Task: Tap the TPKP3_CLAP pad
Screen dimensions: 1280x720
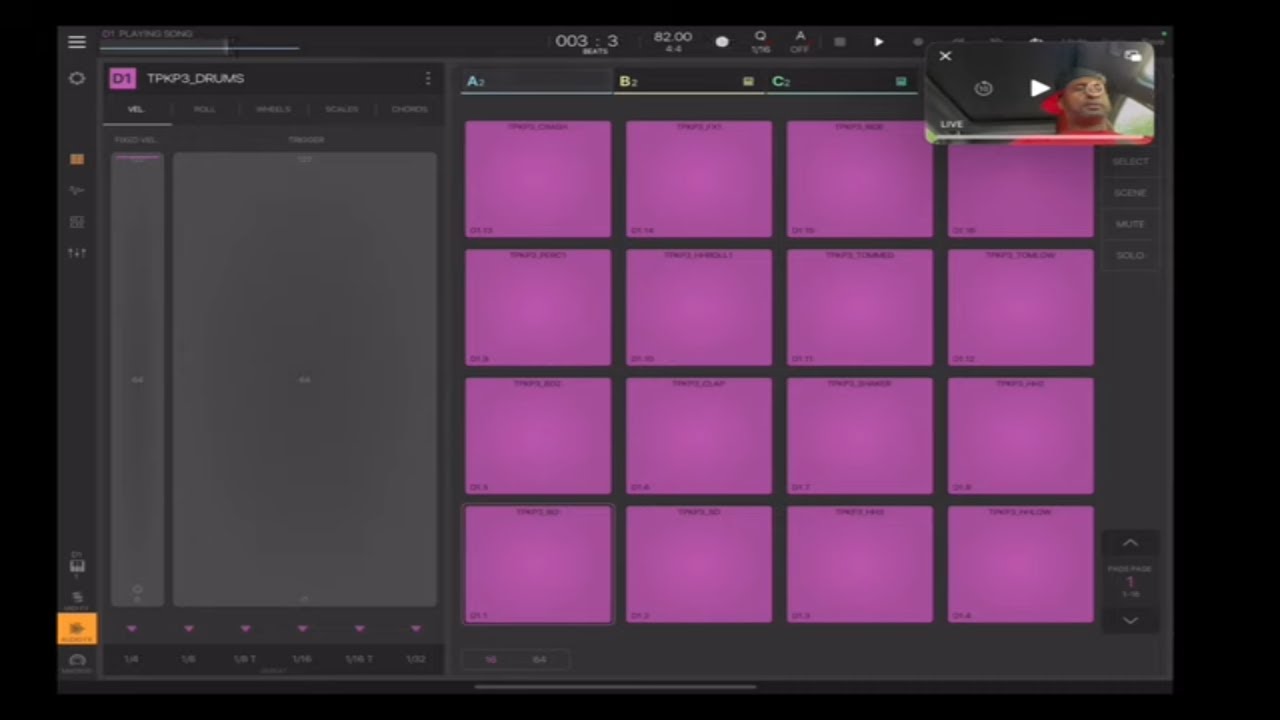Action: point(699,435)
